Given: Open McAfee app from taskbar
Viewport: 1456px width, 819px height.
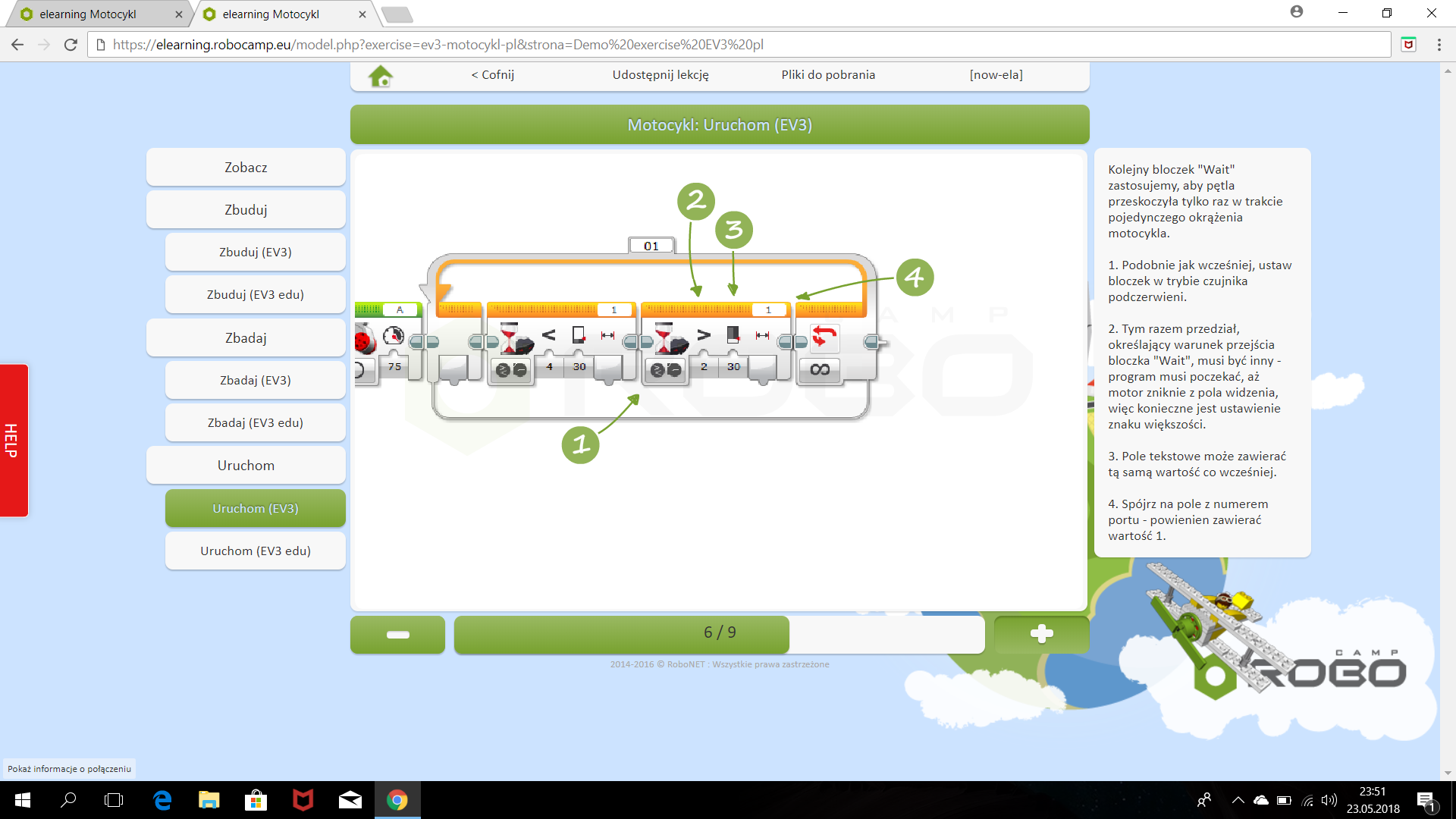Looking at the screenshot, I should click(303, 801).
